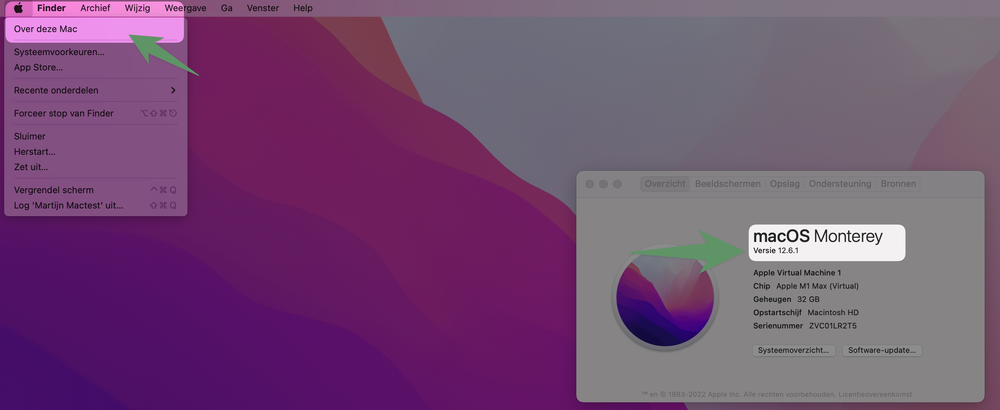Open the Weergave menu

(186, 8)
